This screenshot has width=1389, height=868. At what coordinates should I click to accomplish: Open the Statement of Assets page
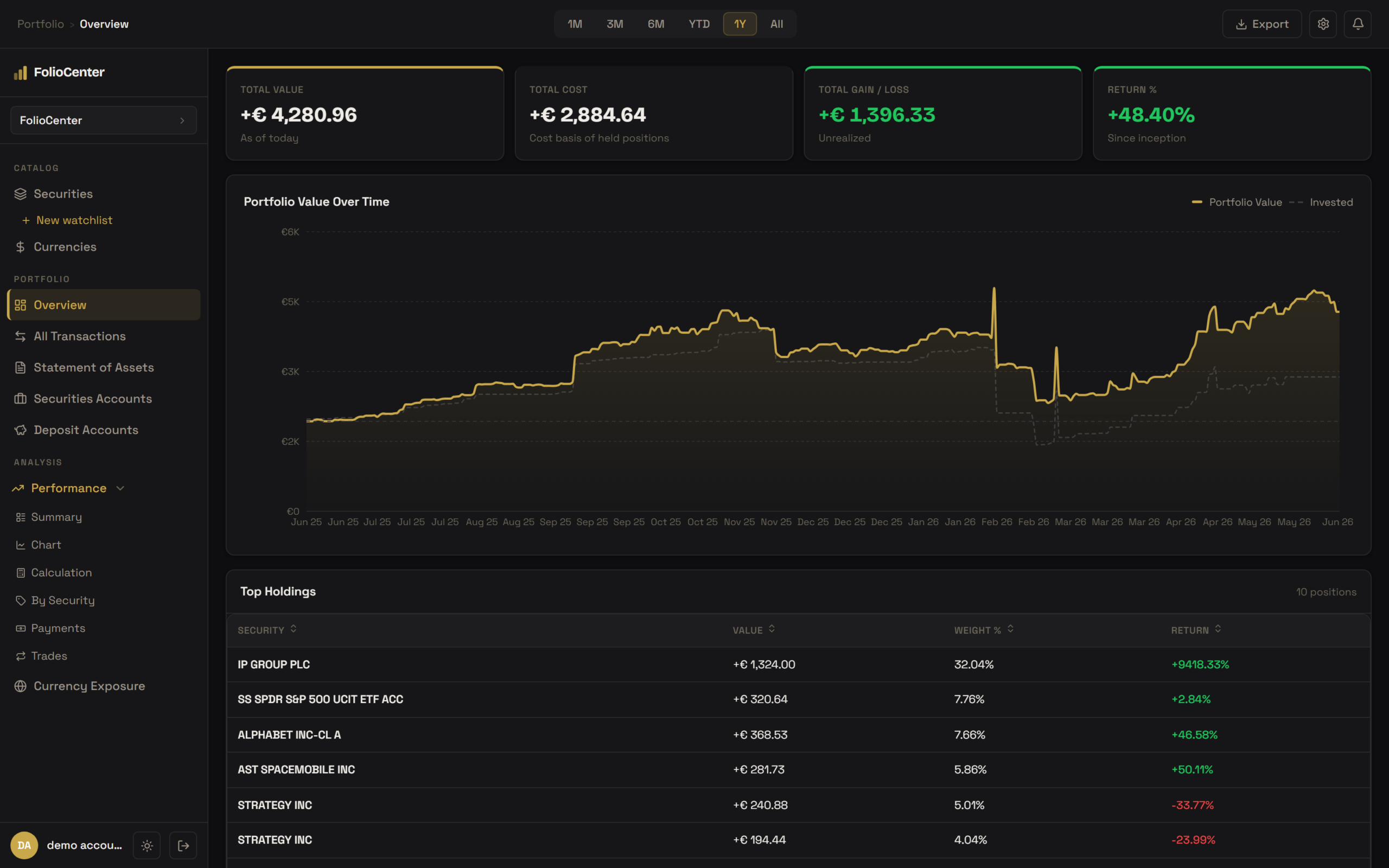coord(103,367)
